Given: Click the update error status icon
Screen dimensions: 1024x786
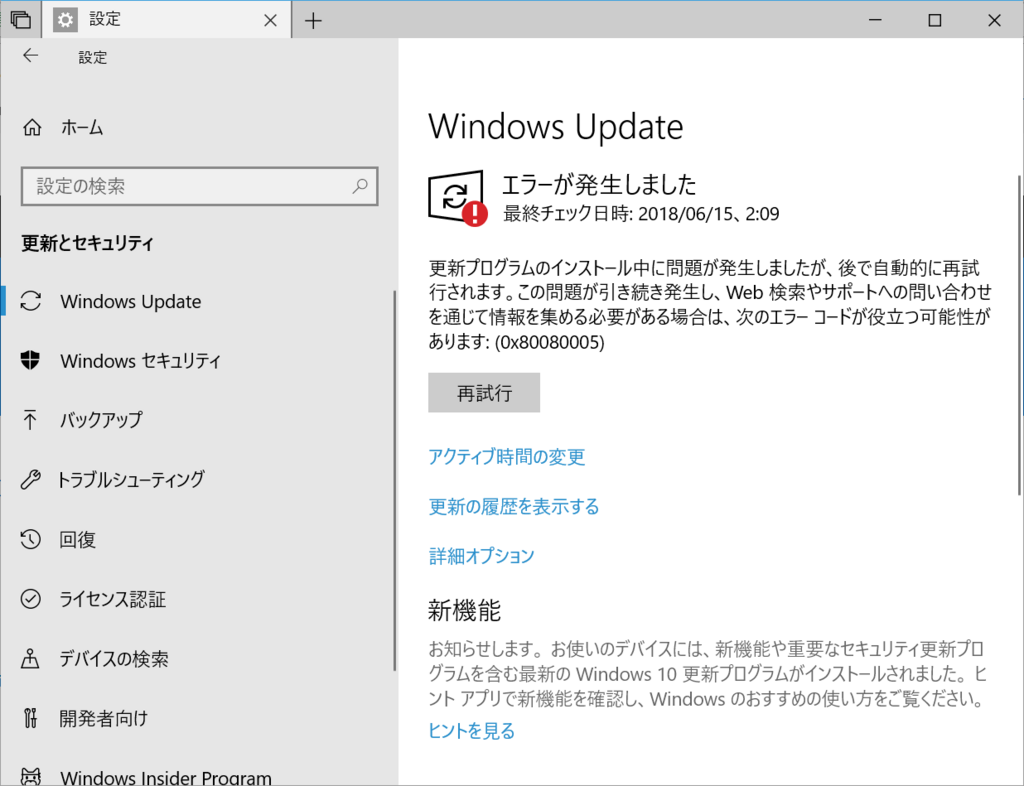Looking at the screenshot, I should tap(457, 198).
